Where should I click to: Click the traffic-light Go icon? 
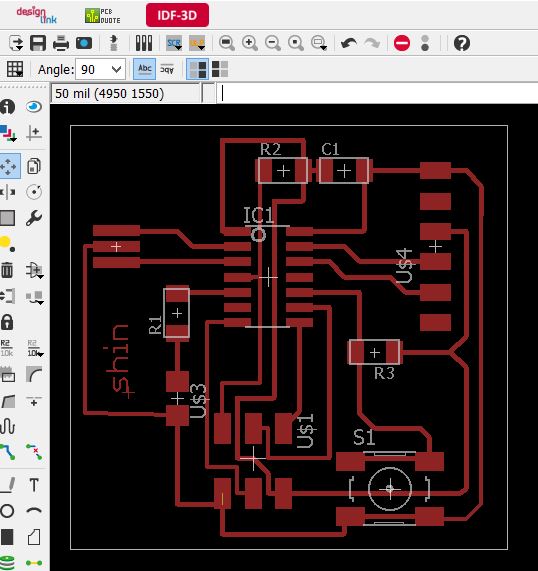425,43
